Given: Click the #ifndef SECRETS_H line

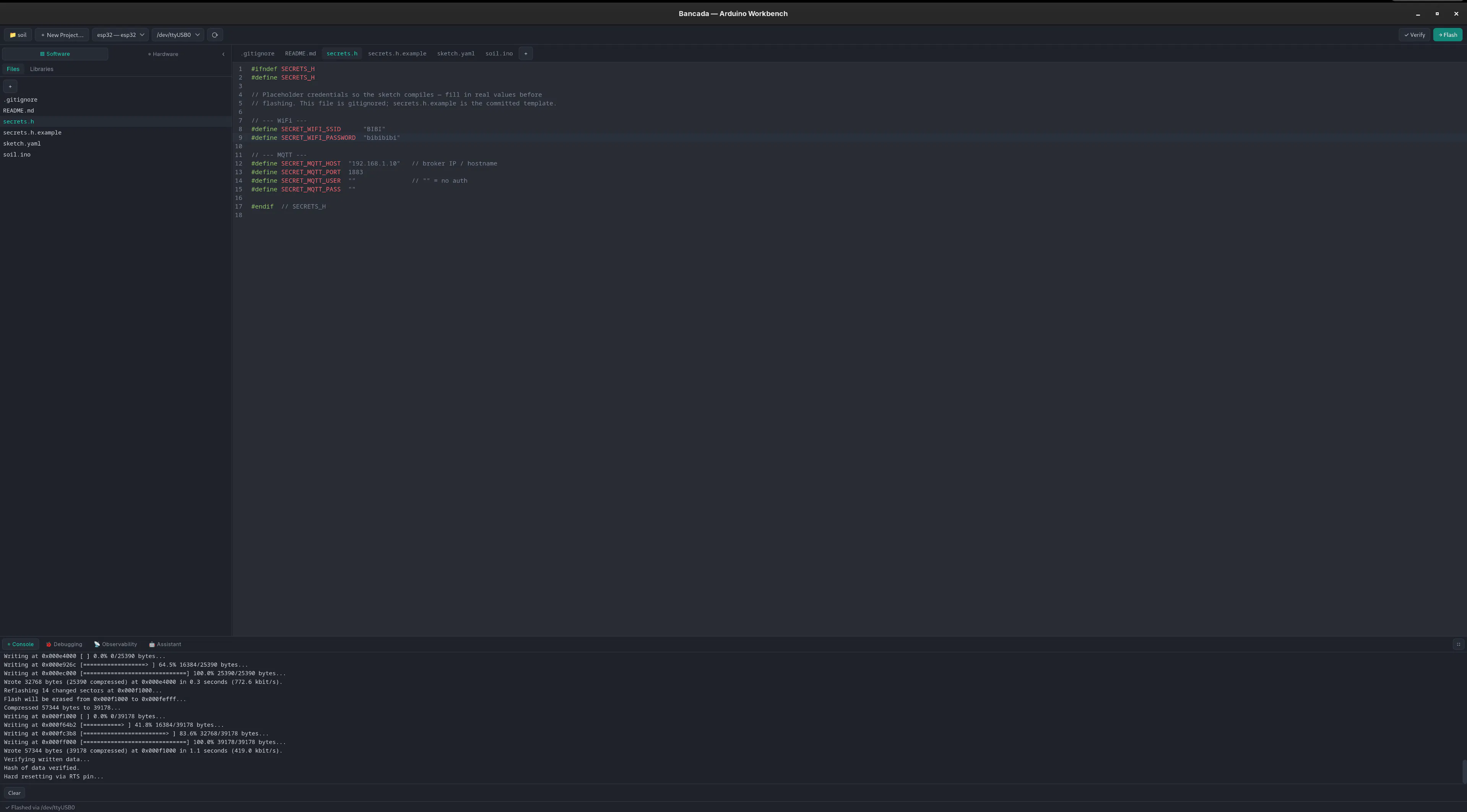Looking at the screenshot, I should [283, 69].
